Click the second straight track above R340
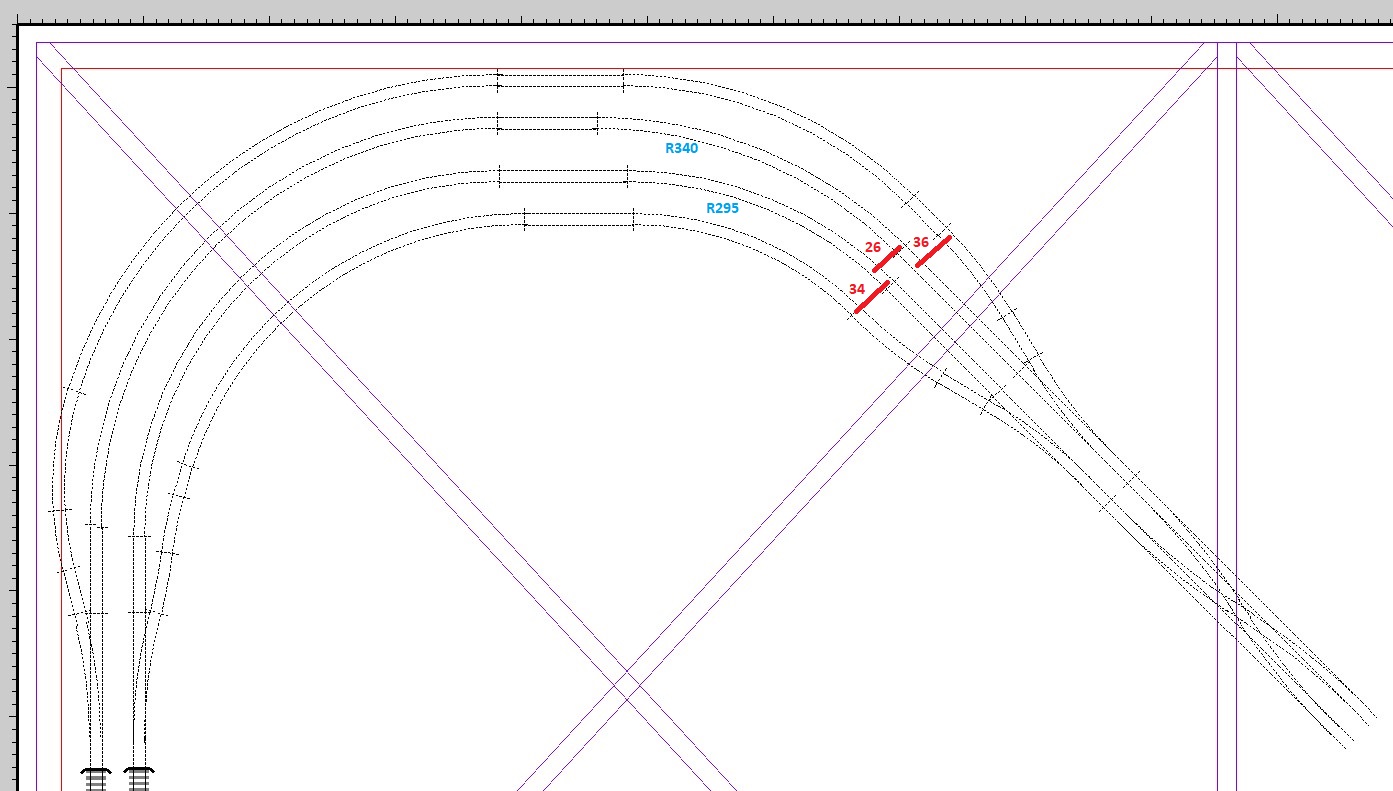Screen dimensions: 1393x791 pyautogui.click(x=547, y=123)
